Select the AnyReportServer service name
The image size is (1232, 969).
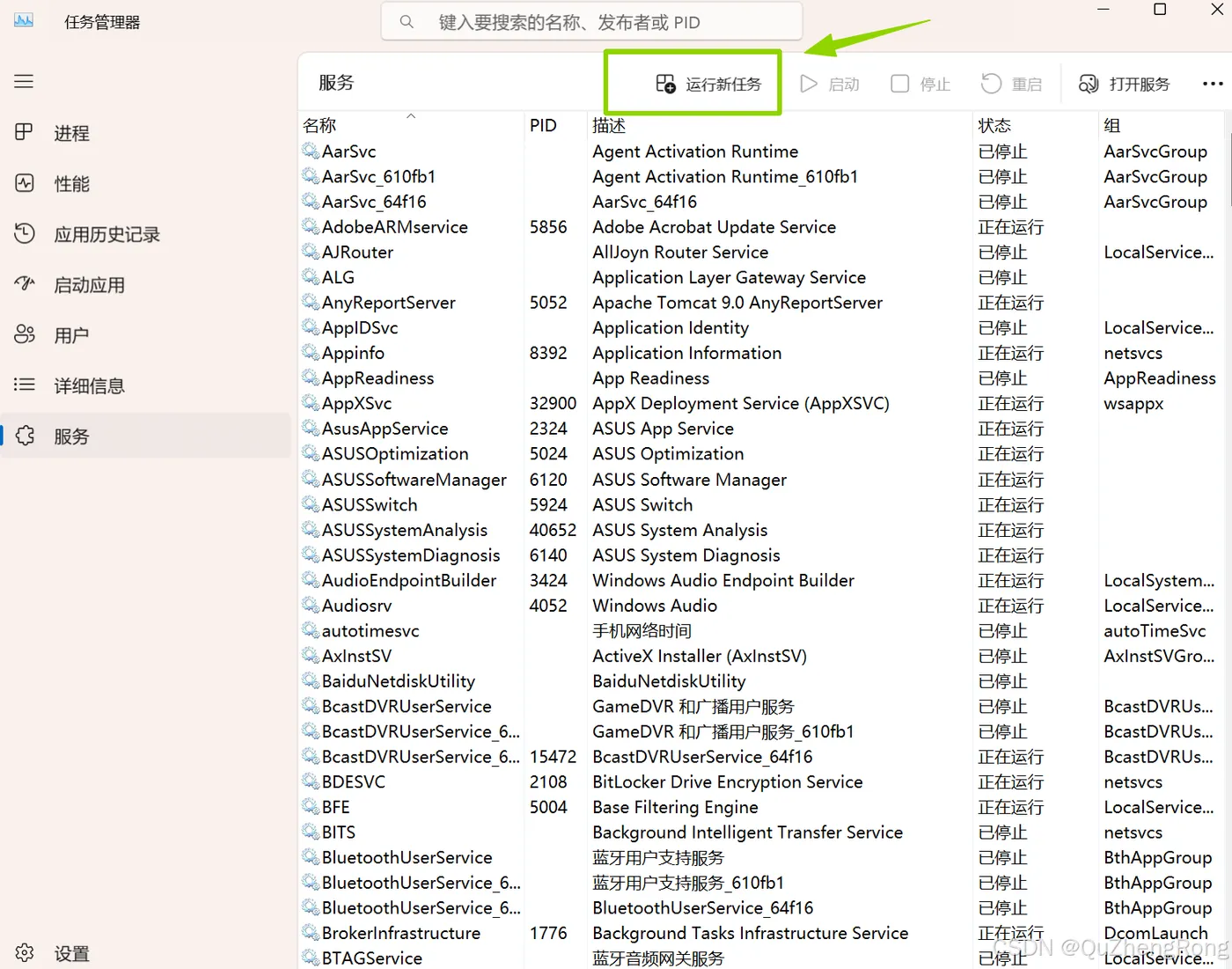[x=389, y=303]
